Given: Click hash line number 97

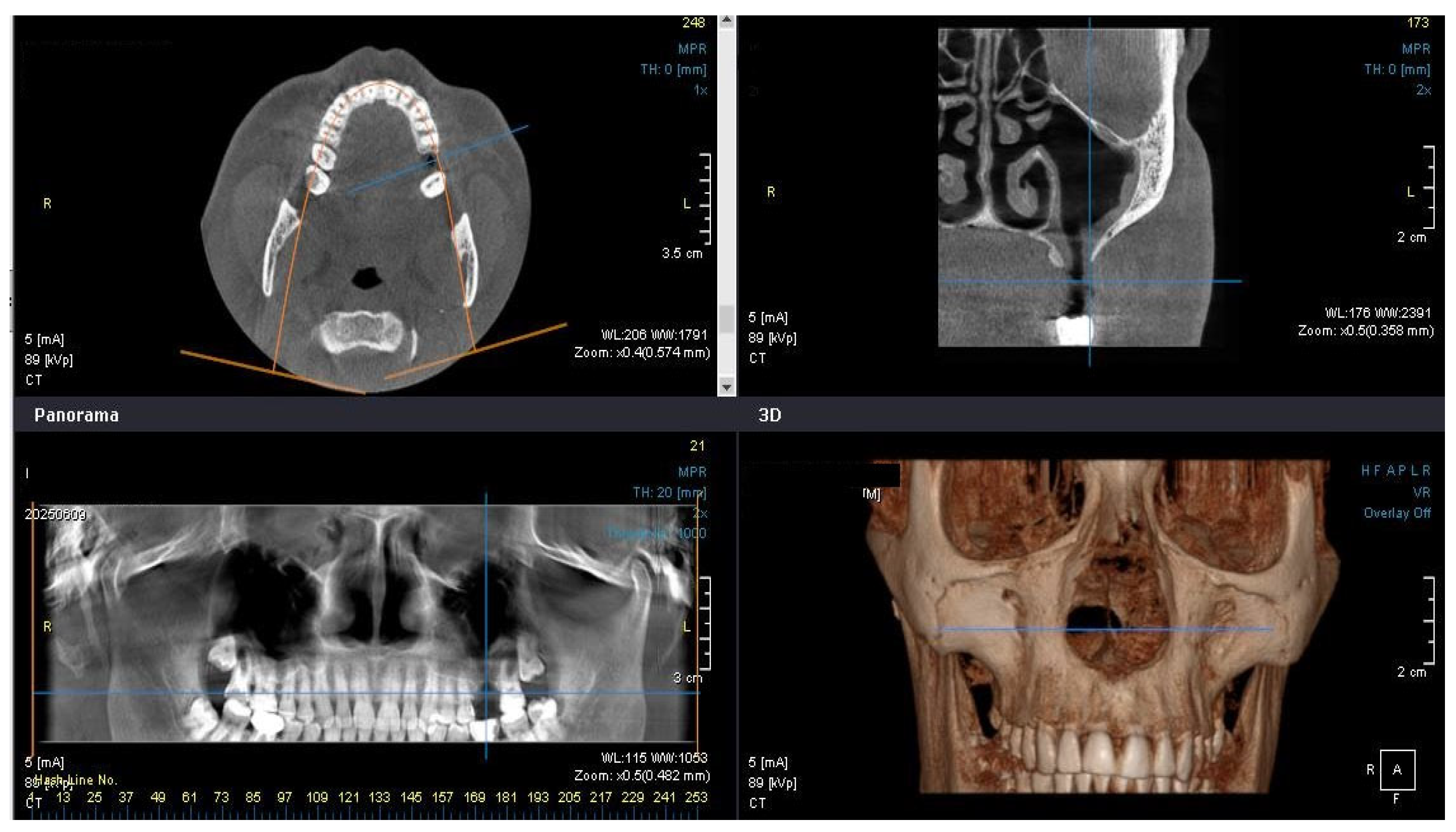Looking at the screenshot, I should point(284,797).
